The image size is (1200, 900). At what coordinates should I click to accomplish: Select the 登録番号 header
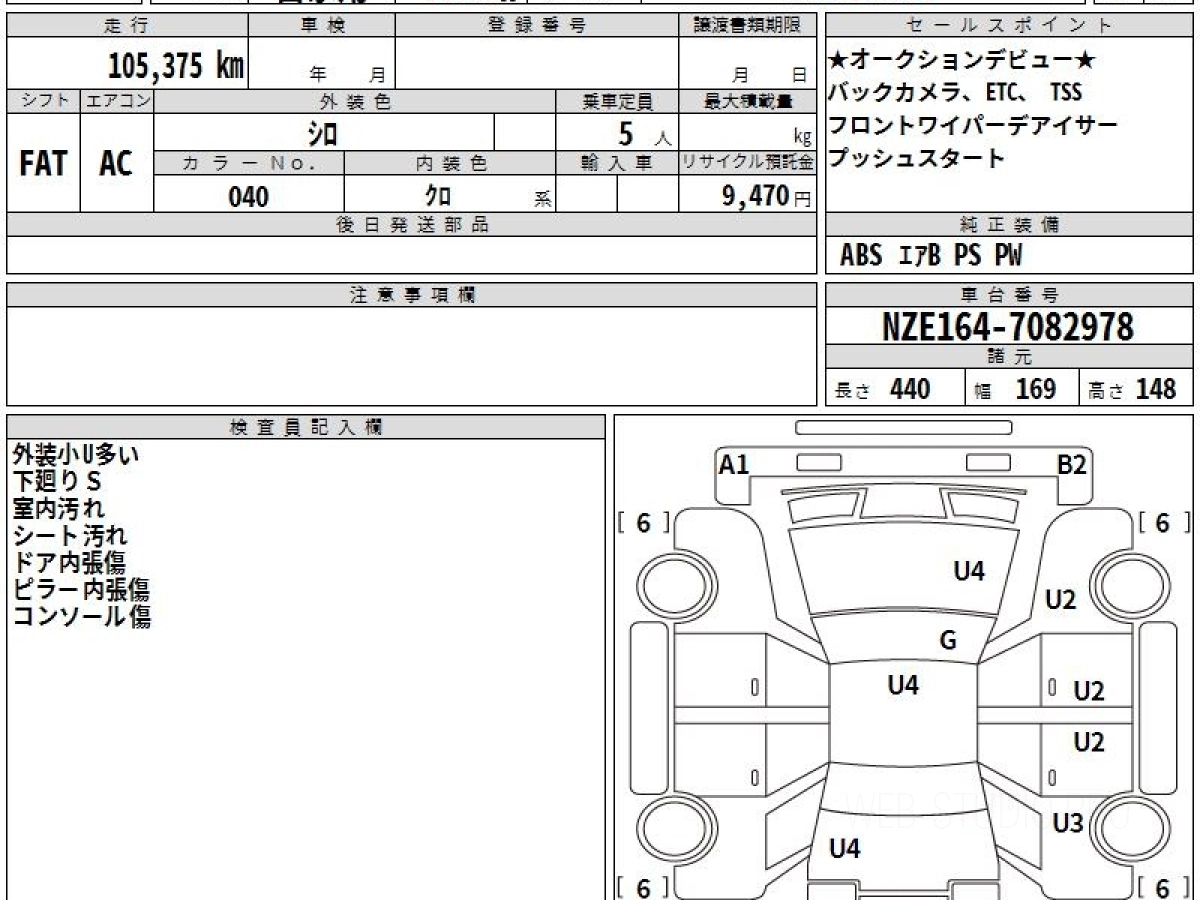click(x=537, y=26)
